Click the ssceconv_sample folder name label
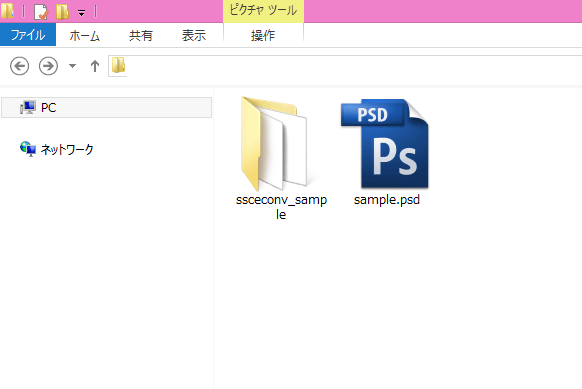 (281, 207)
